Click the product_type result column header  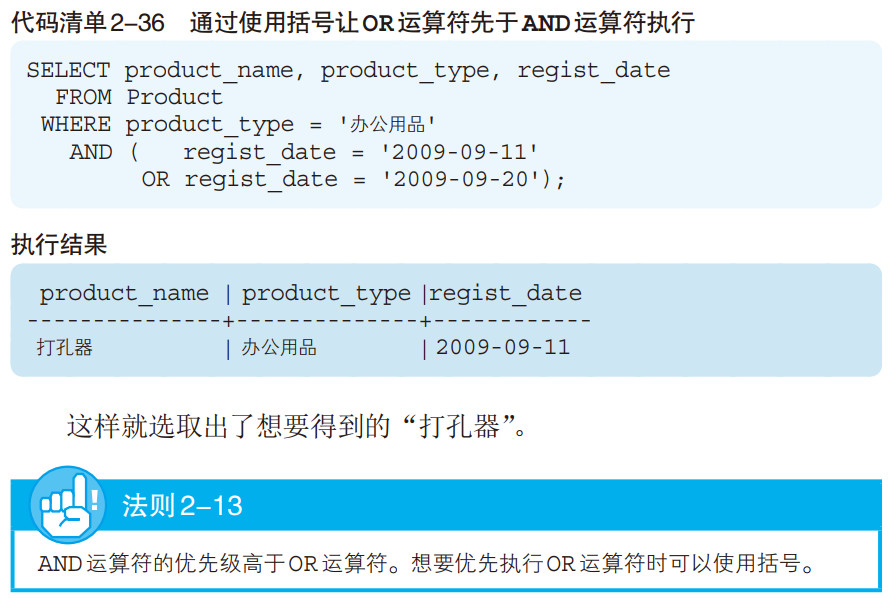pyautogui.click(x=326, y=294)
